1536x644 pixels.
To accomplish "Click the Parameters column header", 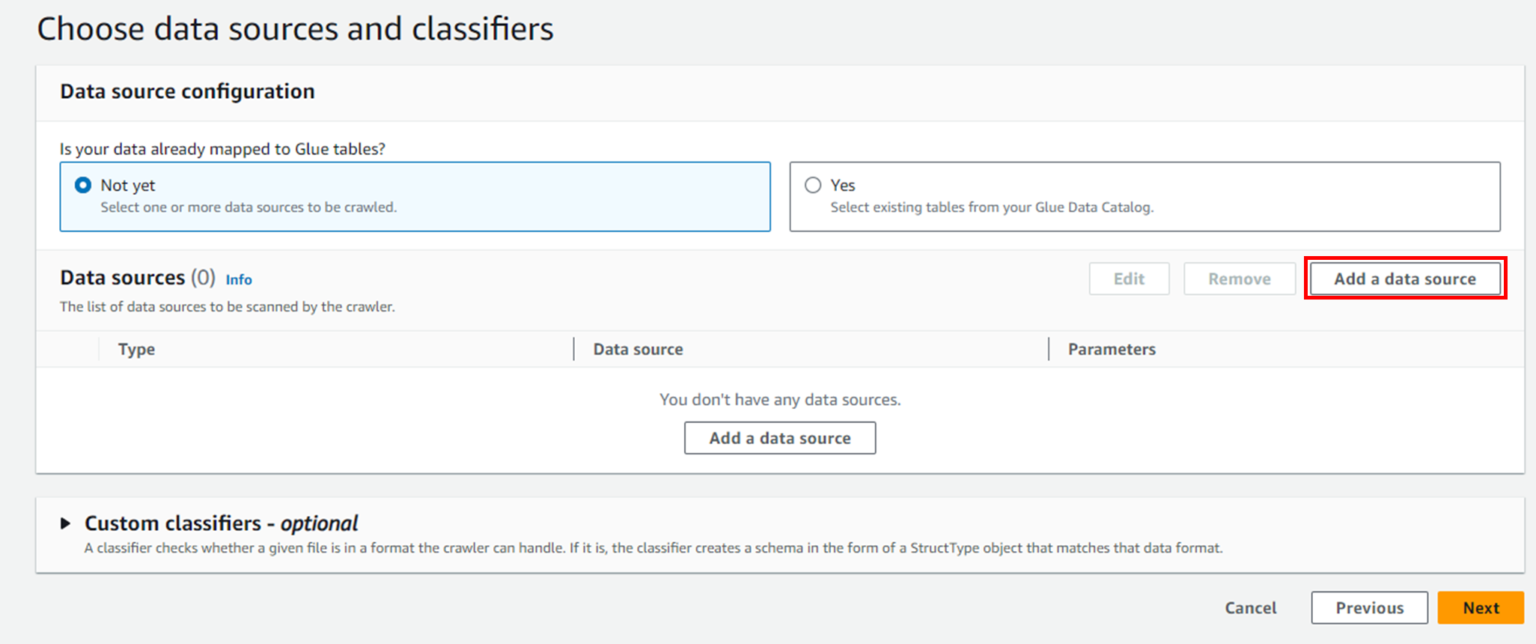I will (1112, 350).
